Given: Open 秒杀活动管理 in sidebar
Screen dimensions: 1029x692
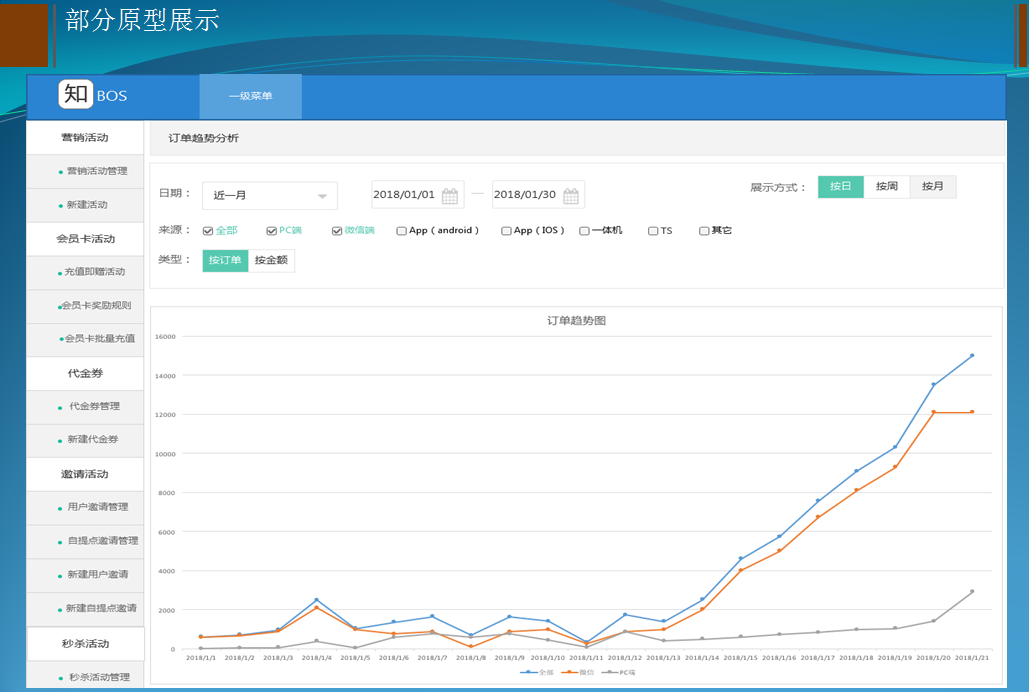Looking at the screenshot, I should 85,677.
